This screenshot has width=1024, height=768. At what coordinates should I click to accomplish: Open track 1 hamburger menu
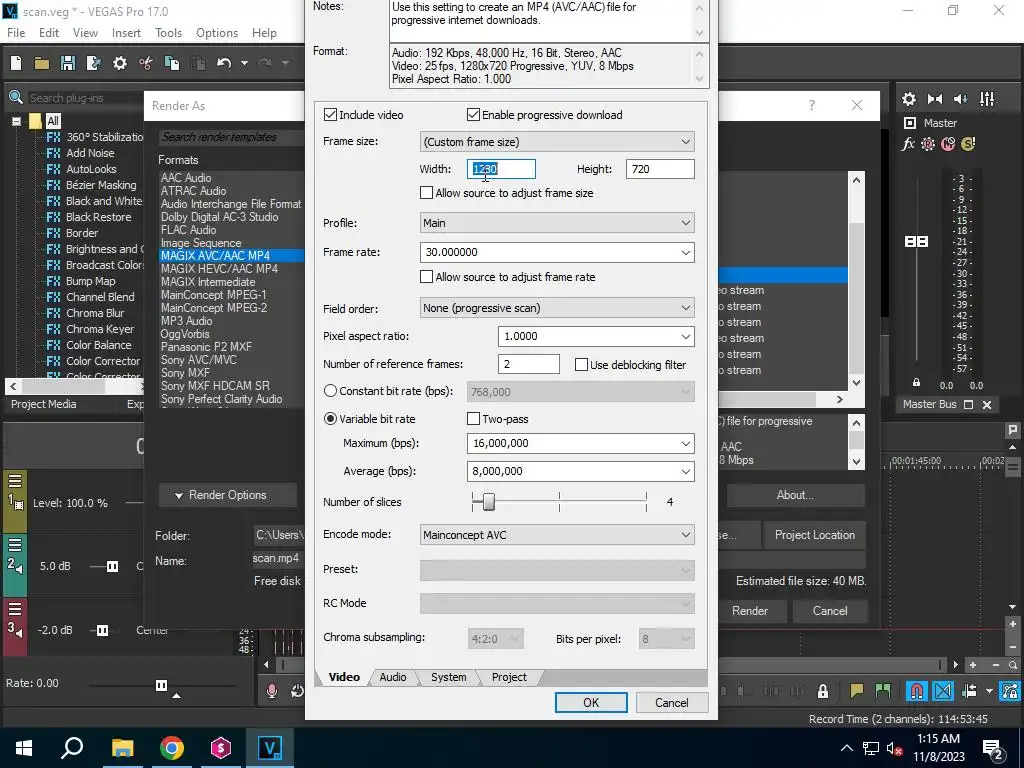[x=15, y=481]
